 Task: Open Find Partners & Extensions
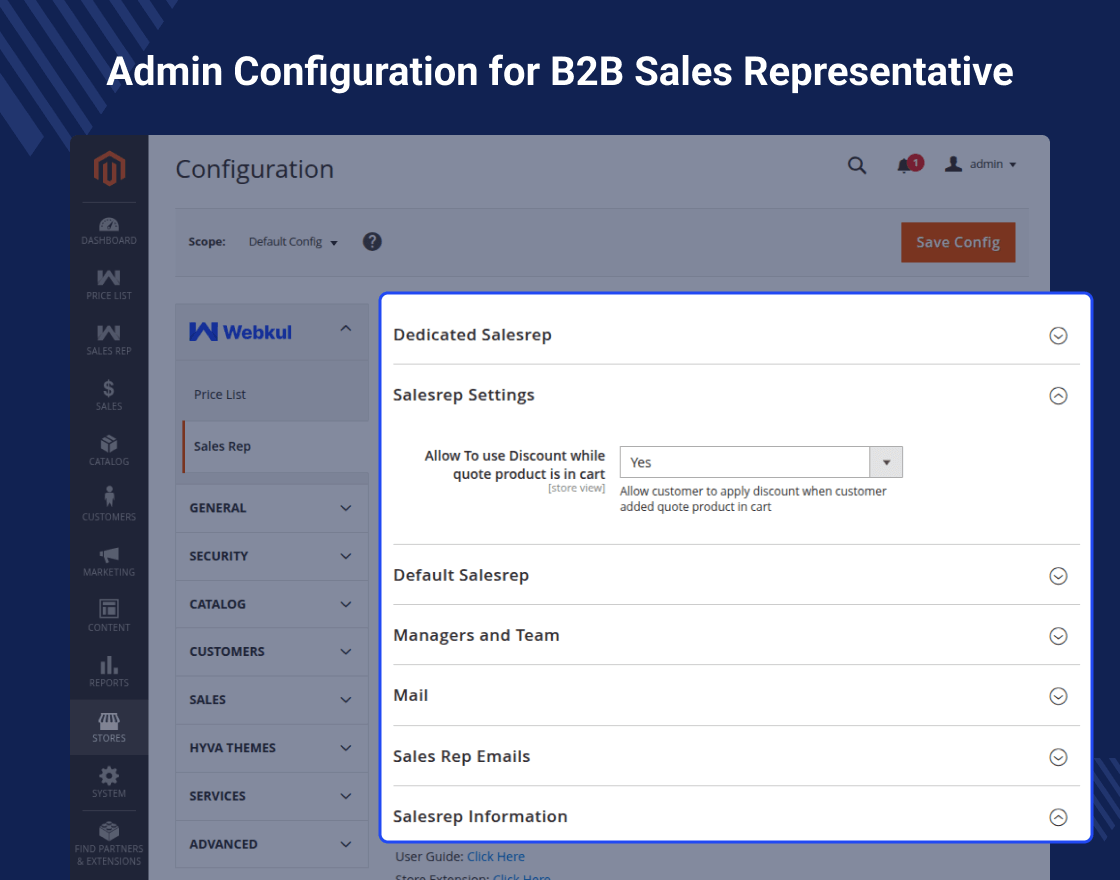[x=109, y=844]
